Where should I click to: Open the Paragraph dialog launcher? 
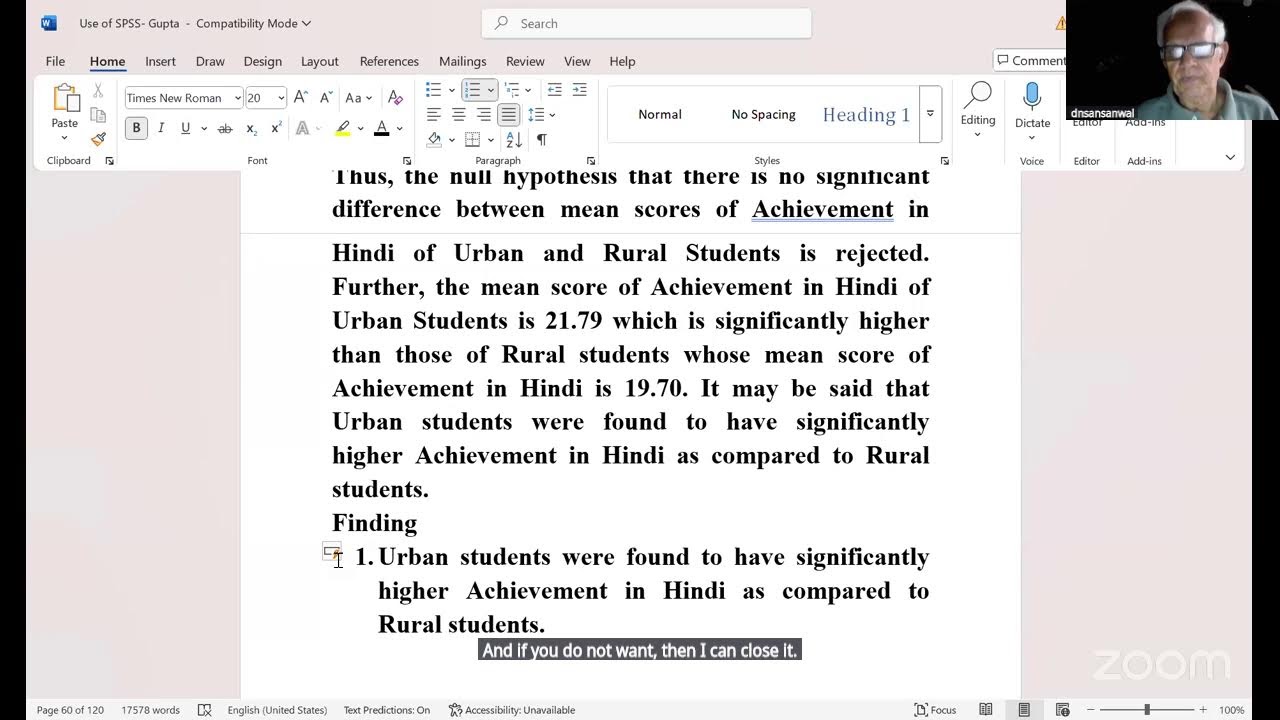591,161
